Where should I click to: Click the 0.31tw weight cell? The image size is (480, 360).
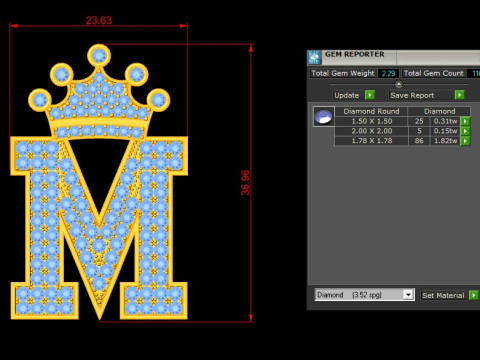tap(445, 121)
